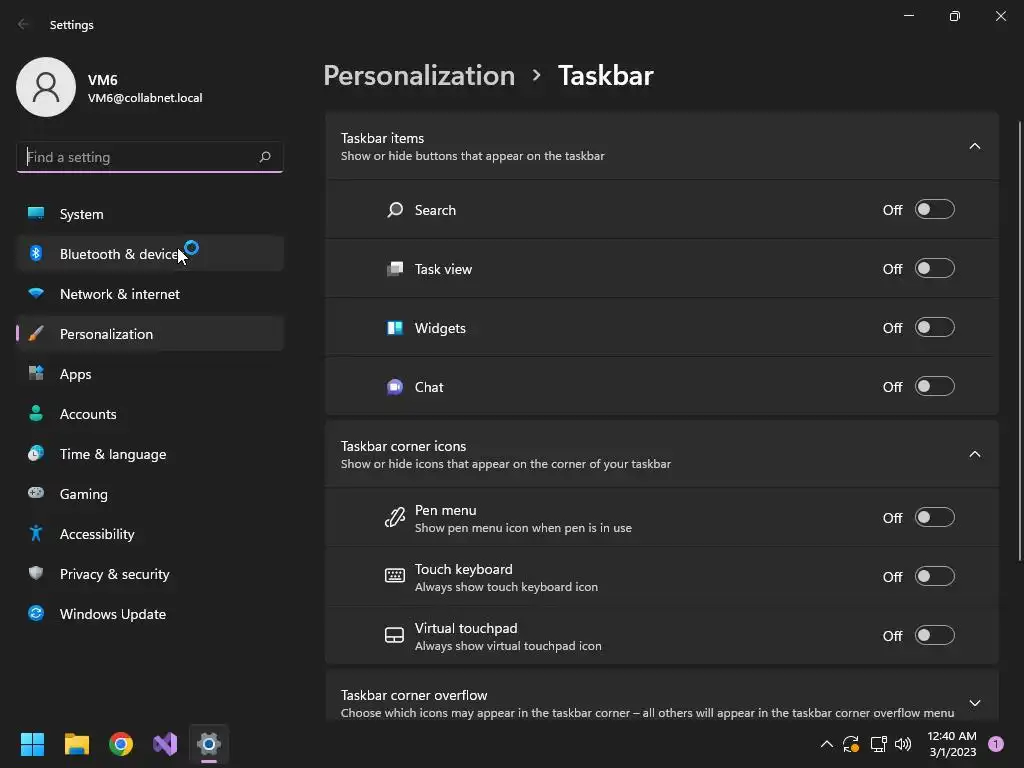Open the Windows Update settings page

click(x=113, y=614)
